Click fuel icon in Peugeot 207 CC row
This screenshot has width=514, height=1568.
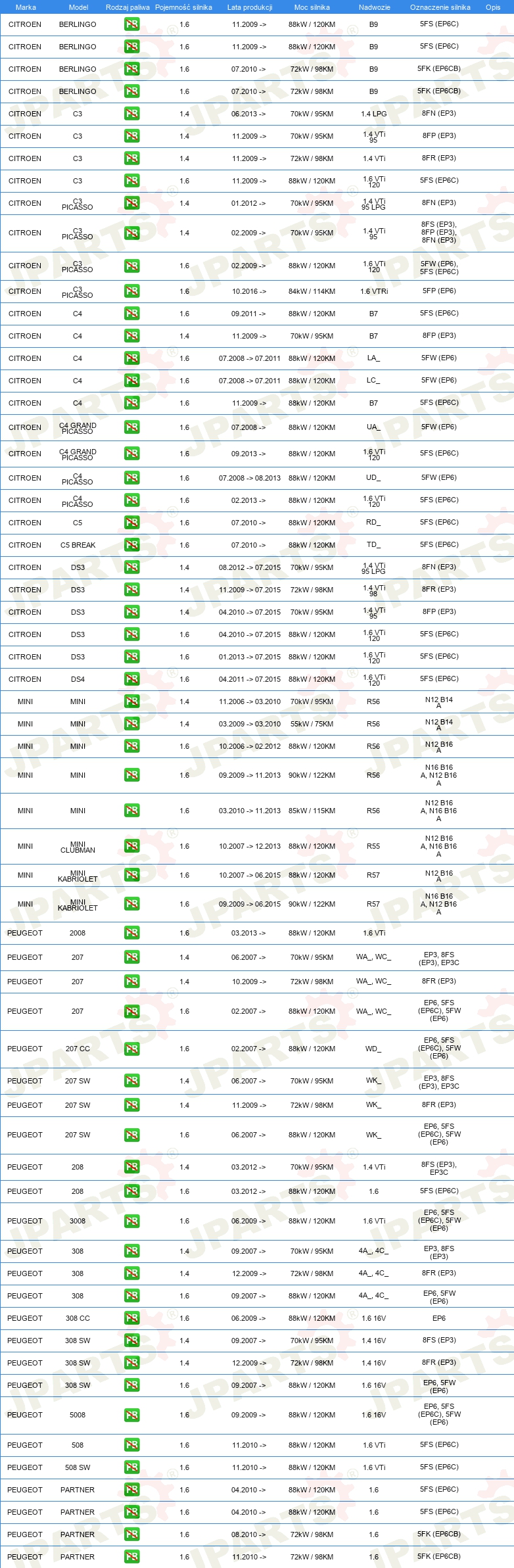(131, 1049)
